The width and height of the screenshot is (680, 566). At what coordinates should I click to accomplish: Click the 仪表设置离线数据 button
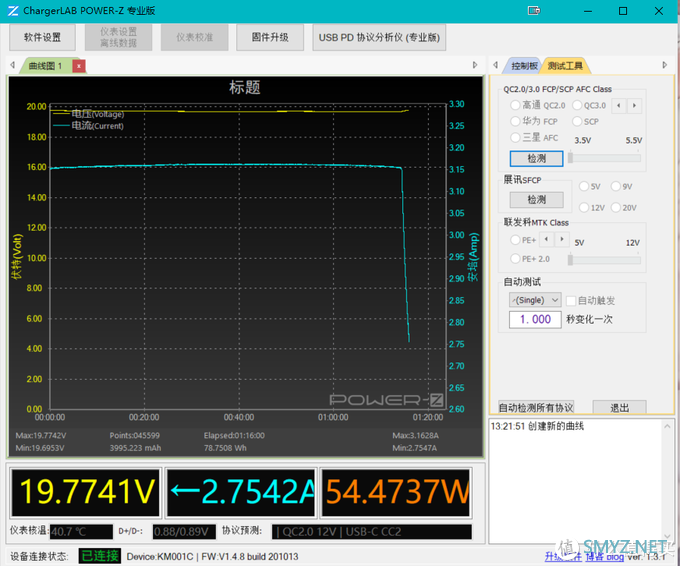tap(118, 37)
